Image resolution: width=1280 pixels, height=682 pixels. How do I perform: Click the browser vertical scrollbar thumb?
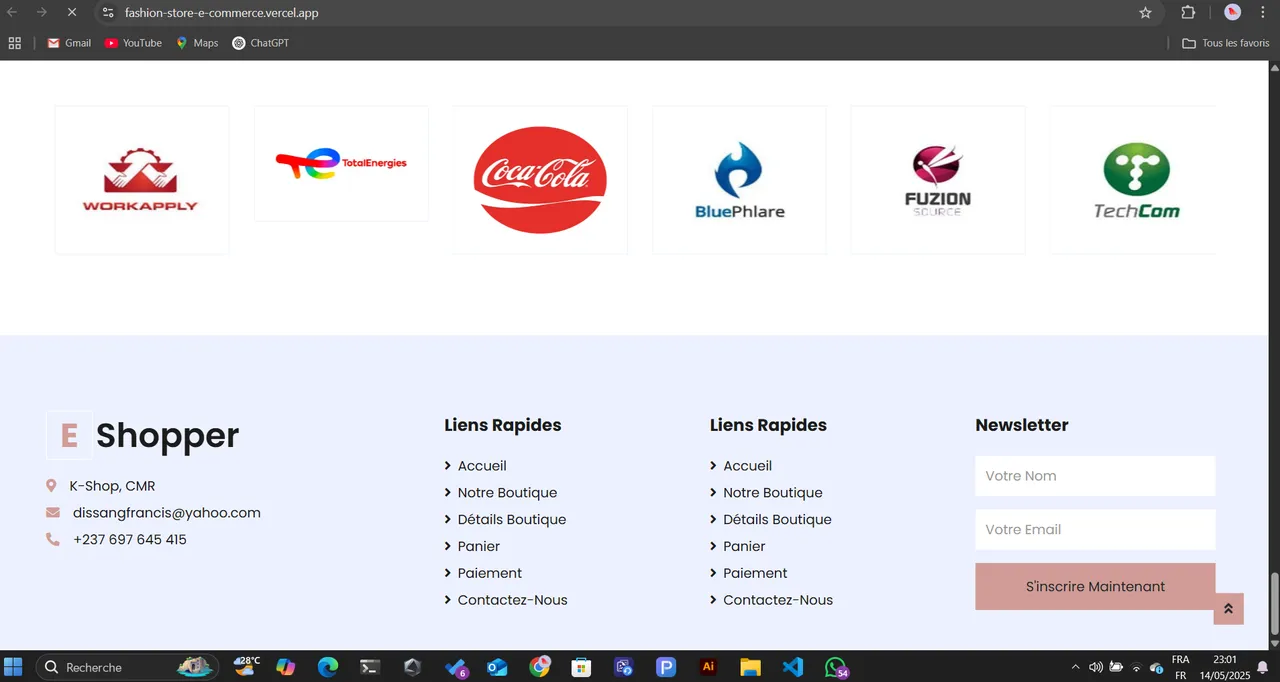[1274, 605]
